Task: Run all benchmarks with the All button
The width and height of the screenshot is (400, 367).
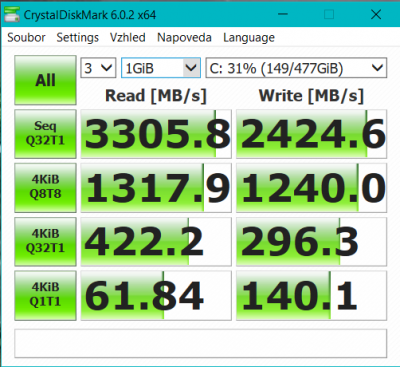Action: [x=45, y=80]
